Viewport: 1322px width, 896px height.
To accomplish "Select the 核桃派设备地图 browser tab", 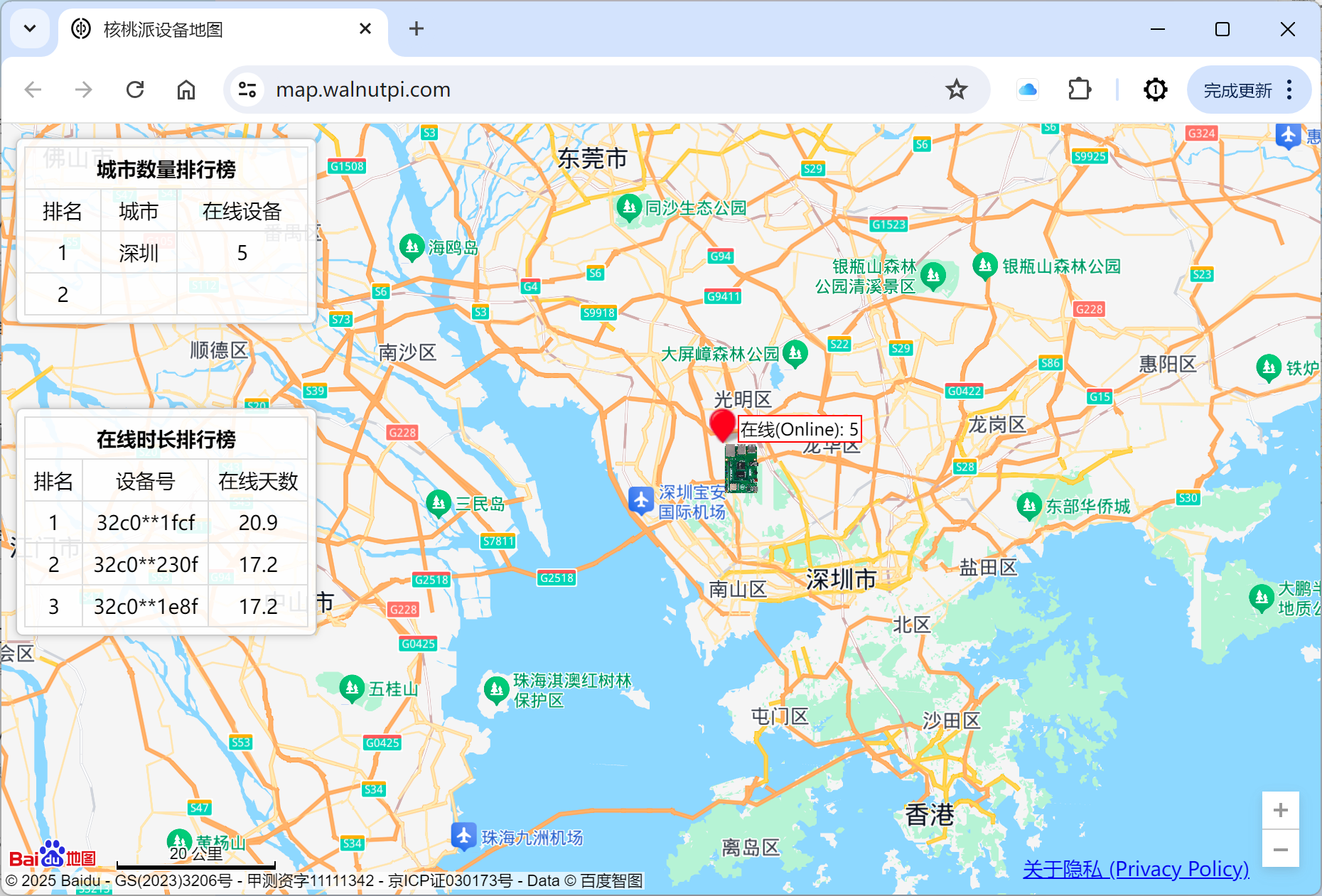I will pyautogui.click(x=223, y=29).
